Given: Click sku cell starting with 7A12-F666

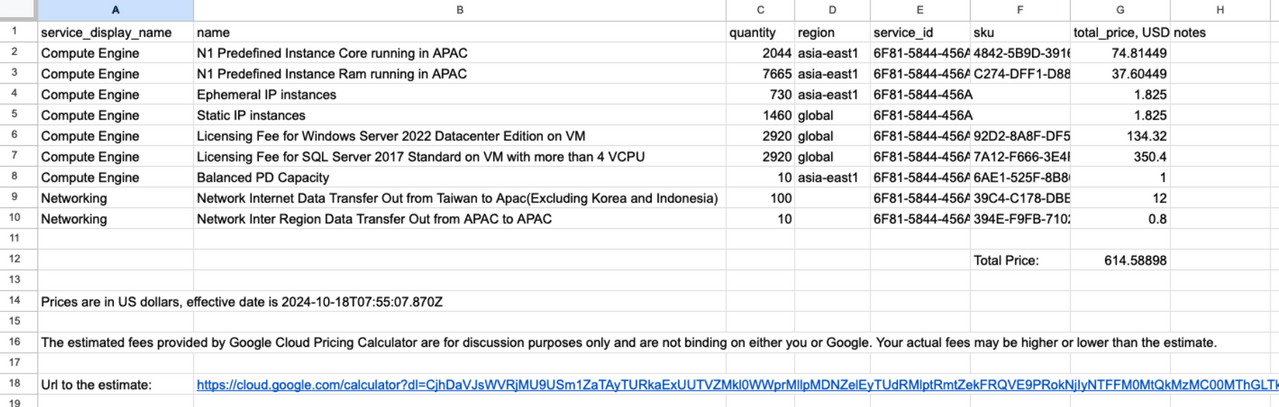Looking at the screenshot, I should pos(1020,157).
